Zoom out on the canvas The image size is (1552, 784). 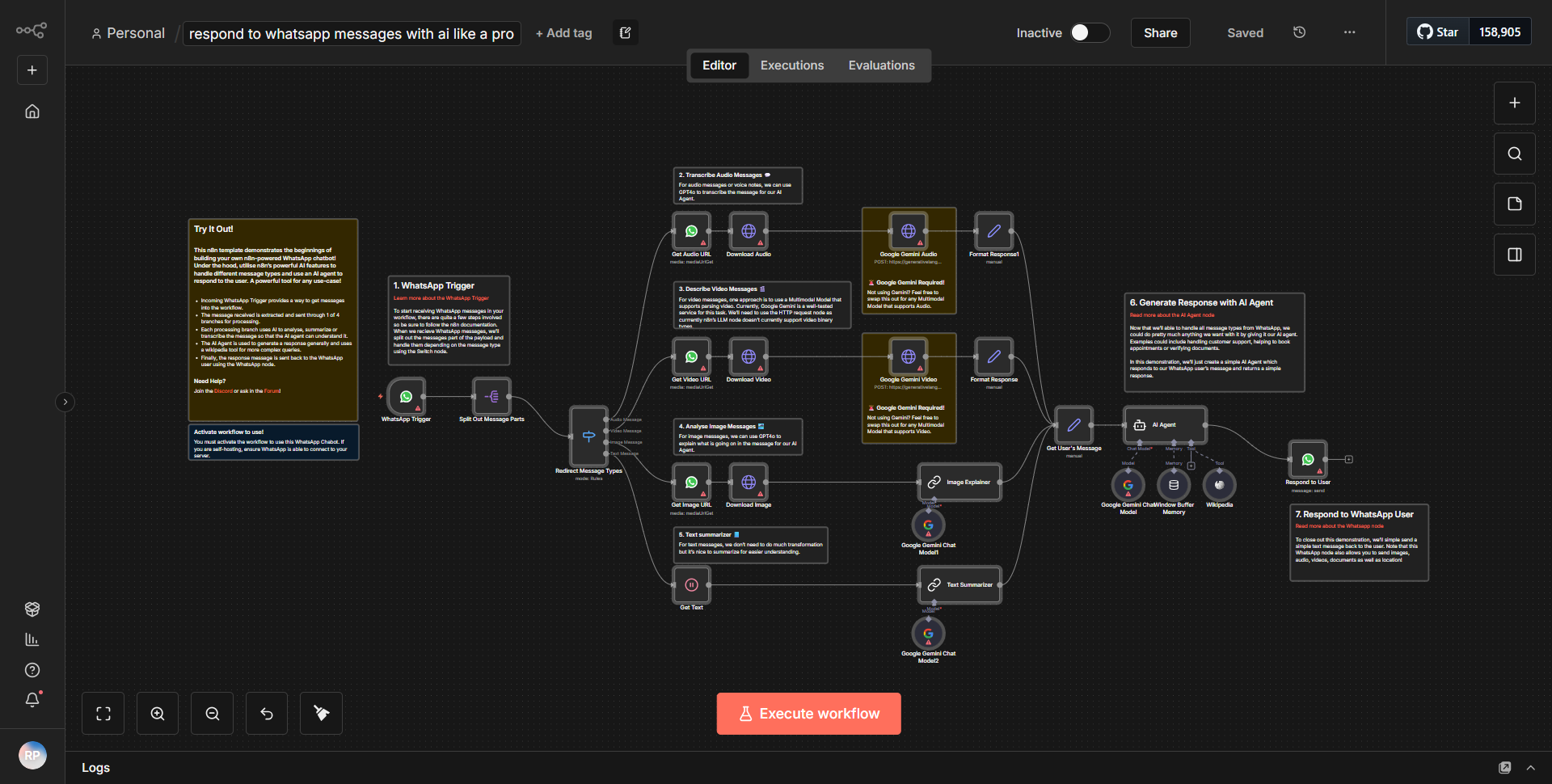pos(213,714)
